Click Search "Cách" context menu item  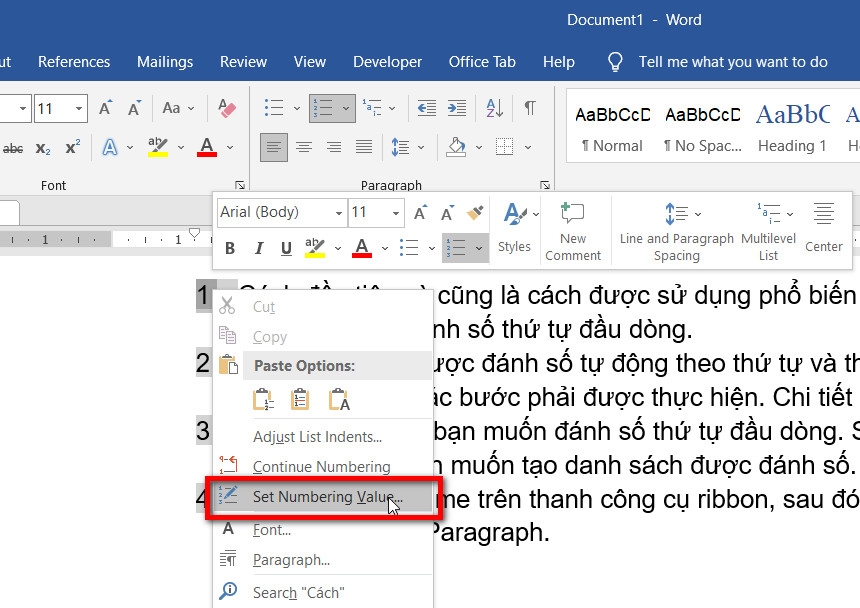(322, 593)
